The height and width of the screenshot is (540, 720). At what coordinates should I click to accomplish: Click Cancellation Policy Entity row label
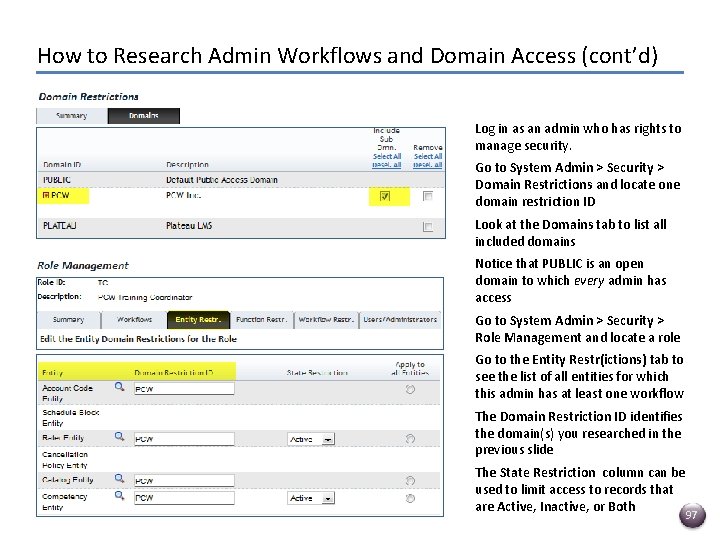65,460
